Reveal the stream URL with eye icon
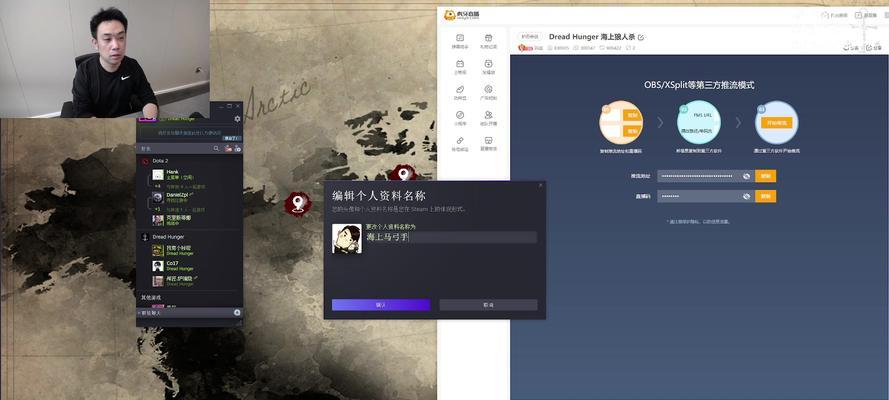The height and width of the screenshot is (400, 889). (x=747, y=176)
